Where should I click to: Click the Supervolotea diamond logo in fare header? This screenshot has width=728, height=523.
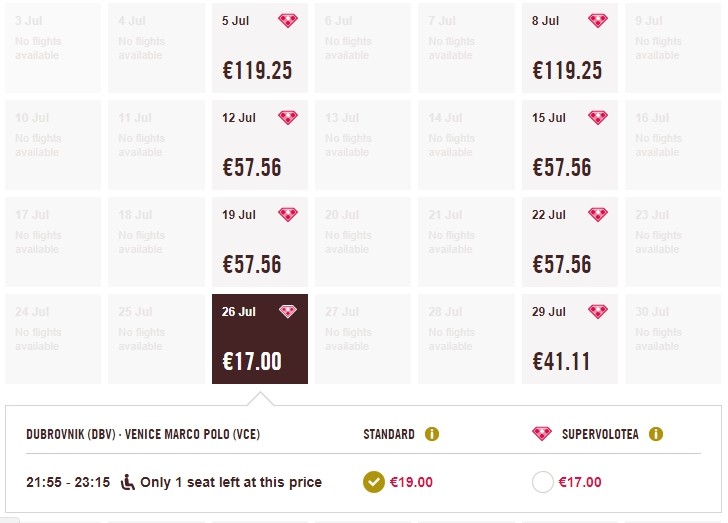(x=542, y=435)
